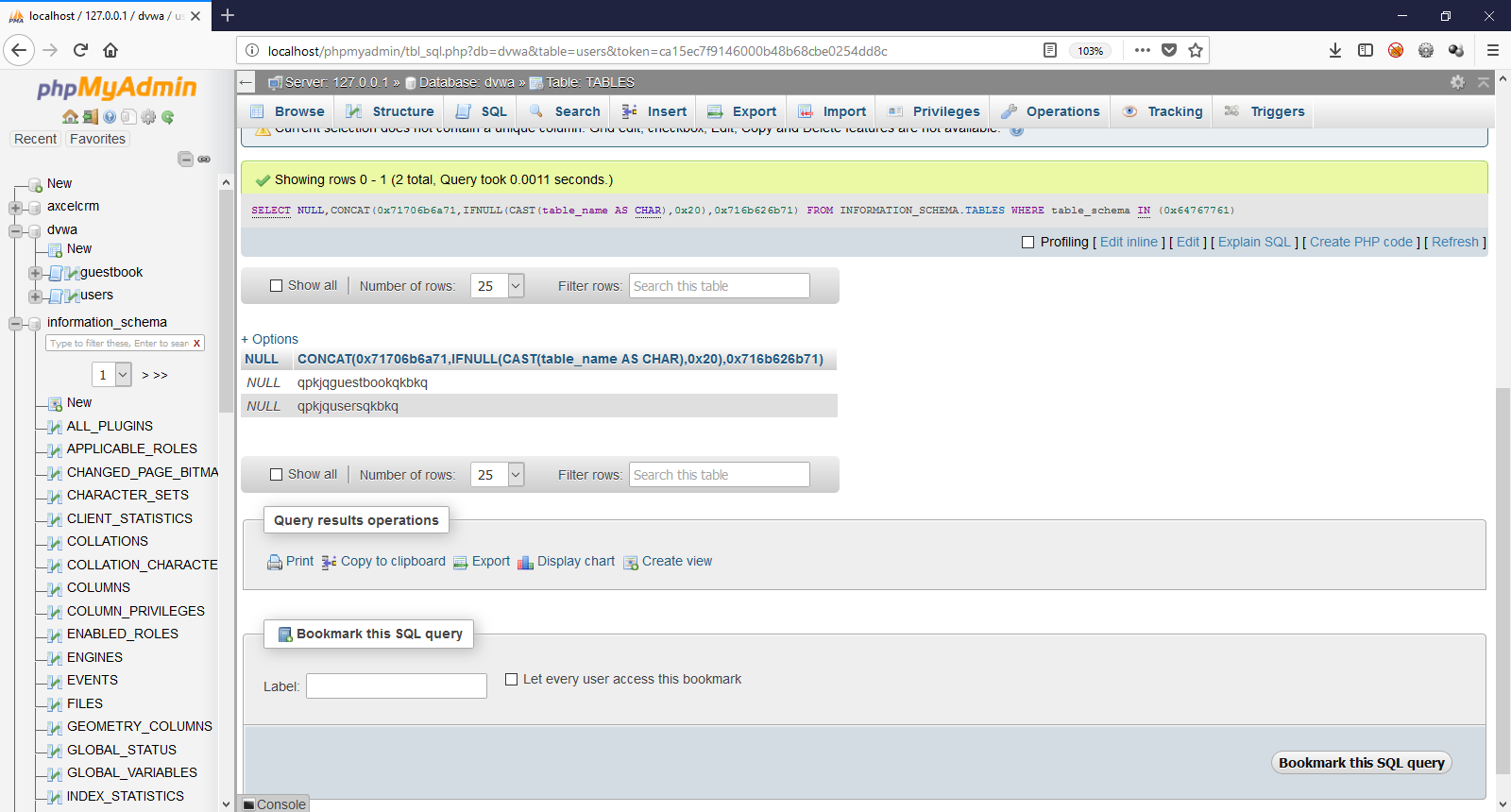Click upper Search this table filter field
1511x812 pixels.
pos(720,286)
